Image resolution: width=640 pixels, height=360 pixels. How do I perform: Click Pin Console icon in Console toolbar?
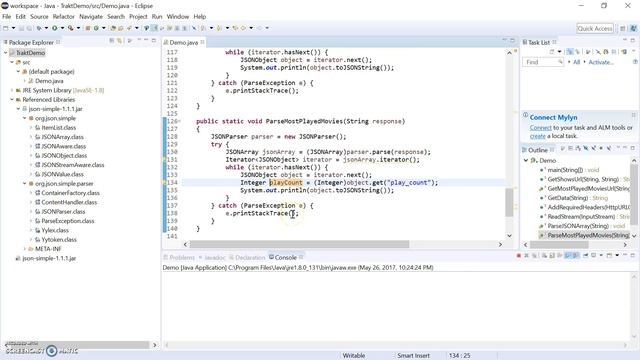point(586,255)
